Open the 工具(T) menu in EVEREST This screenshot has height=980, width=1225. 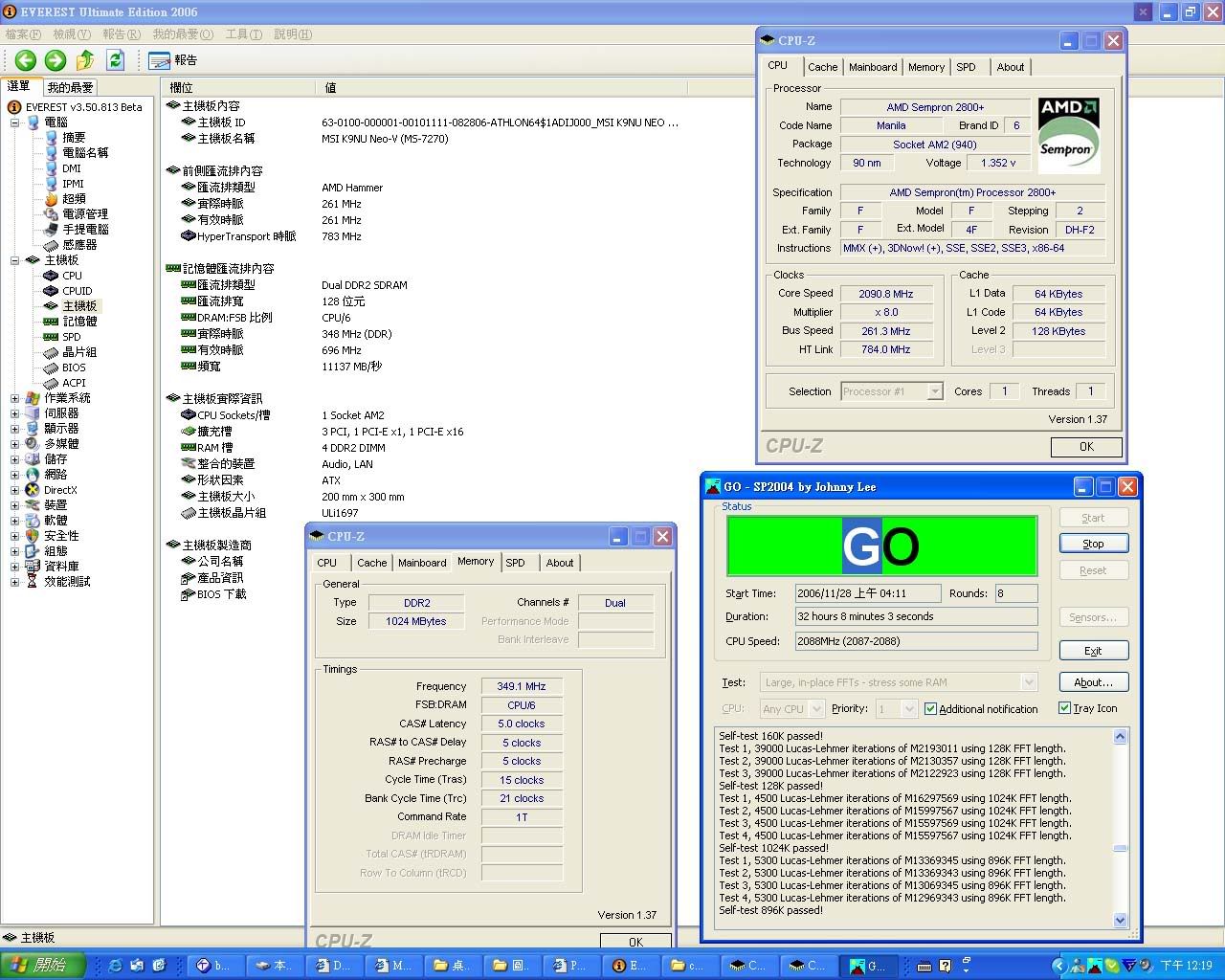coord(243,34)
